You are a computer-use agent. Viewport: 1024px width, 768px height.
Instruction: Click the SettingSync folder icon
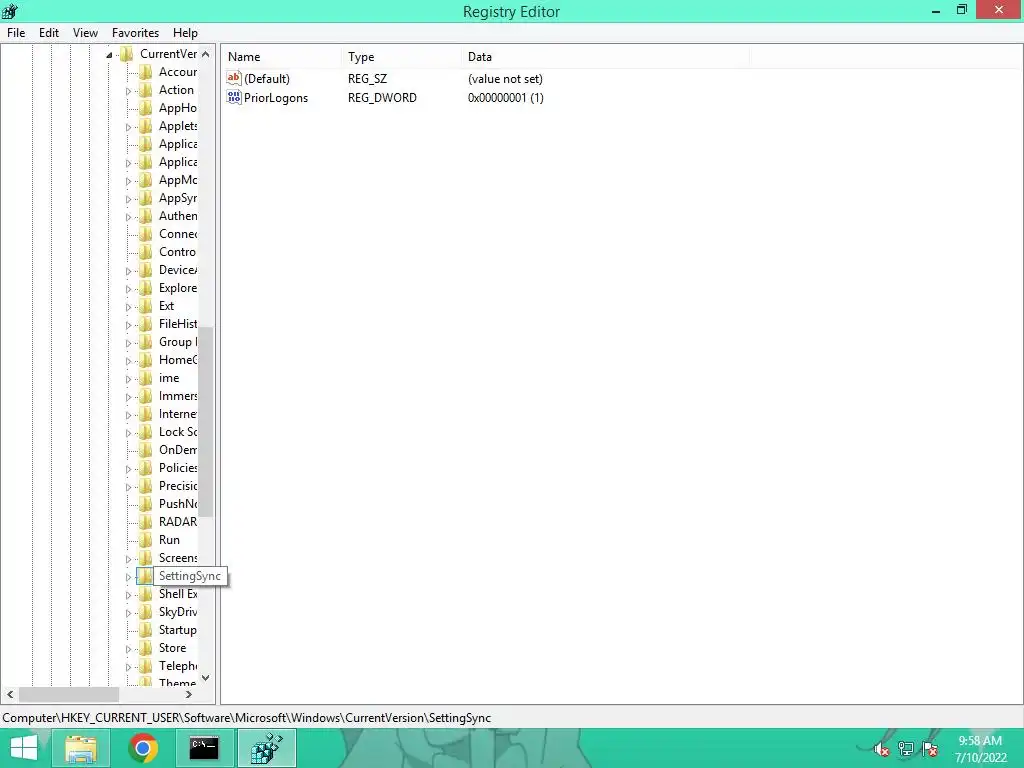(x=144, y=576)
